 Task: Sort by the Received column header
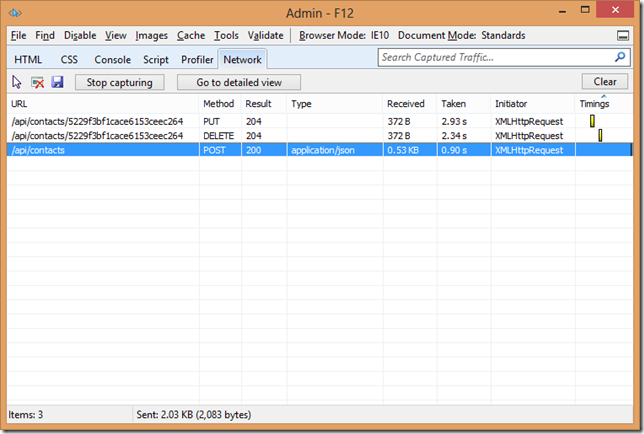pos(406,104)
